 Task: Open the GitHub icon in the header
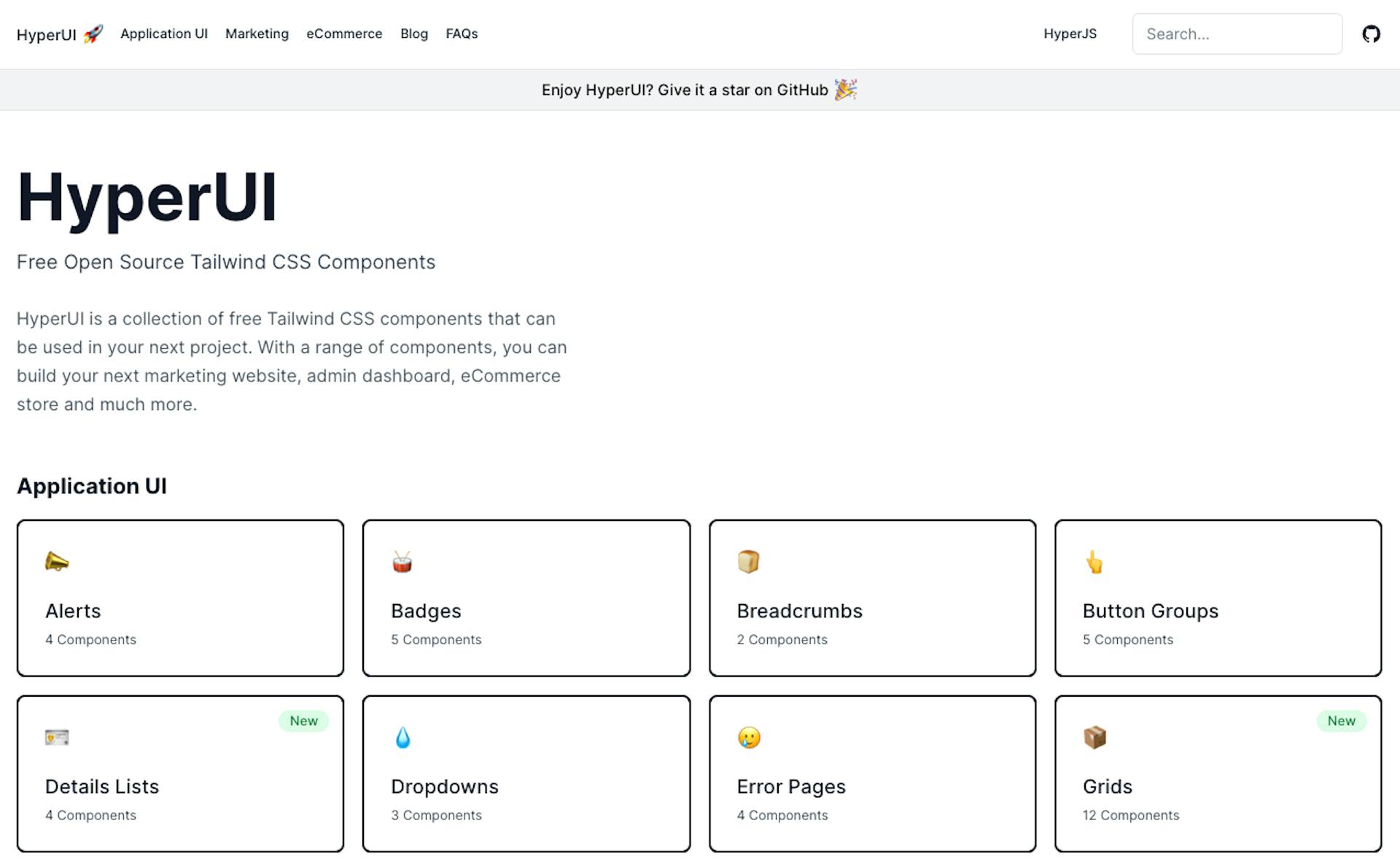point(1372,34)
